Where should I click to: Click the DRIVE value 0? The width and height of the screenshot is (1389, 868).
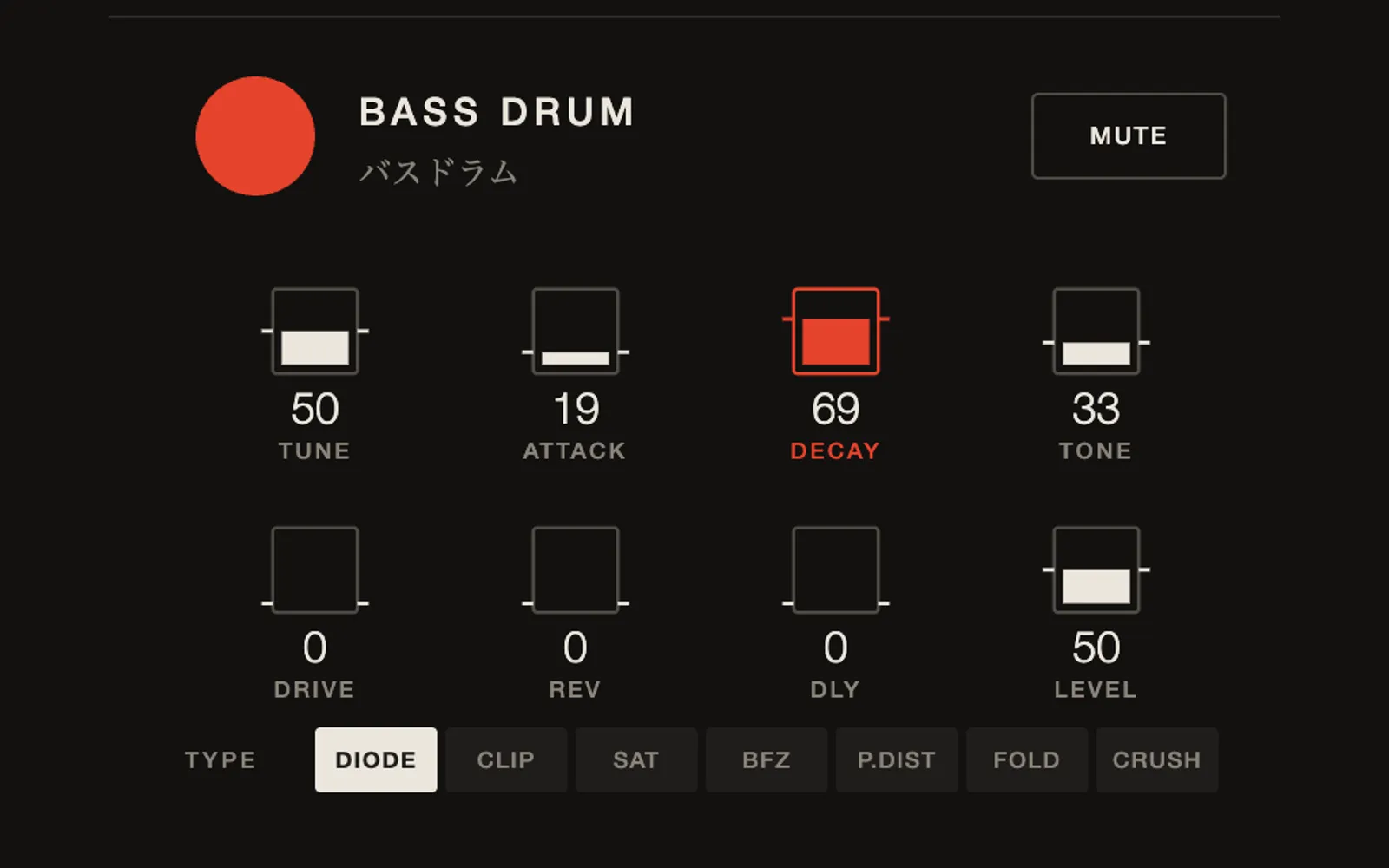(x=315, y=648)
